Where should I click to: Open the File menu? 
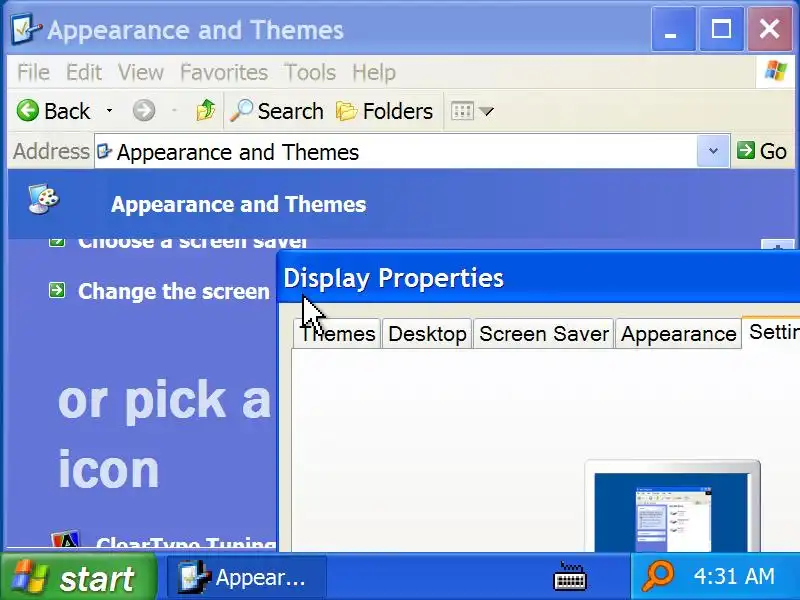pyautogui.click(x=33, y=72)
